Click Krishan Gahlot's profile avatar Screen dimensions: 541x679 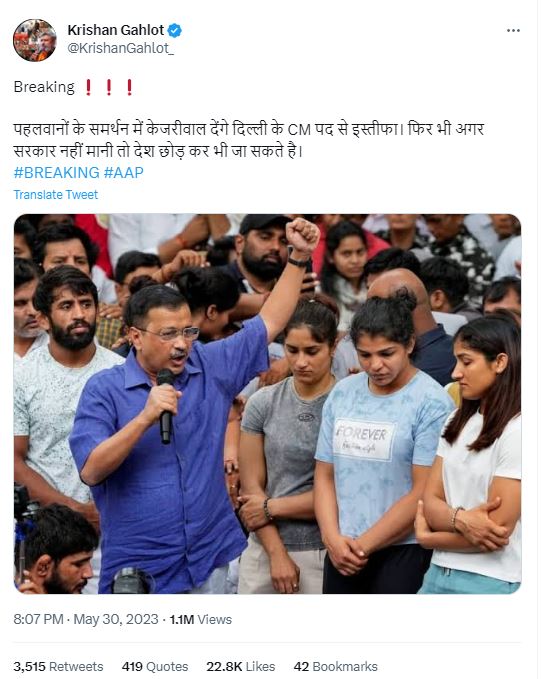(x=35, y=40)
